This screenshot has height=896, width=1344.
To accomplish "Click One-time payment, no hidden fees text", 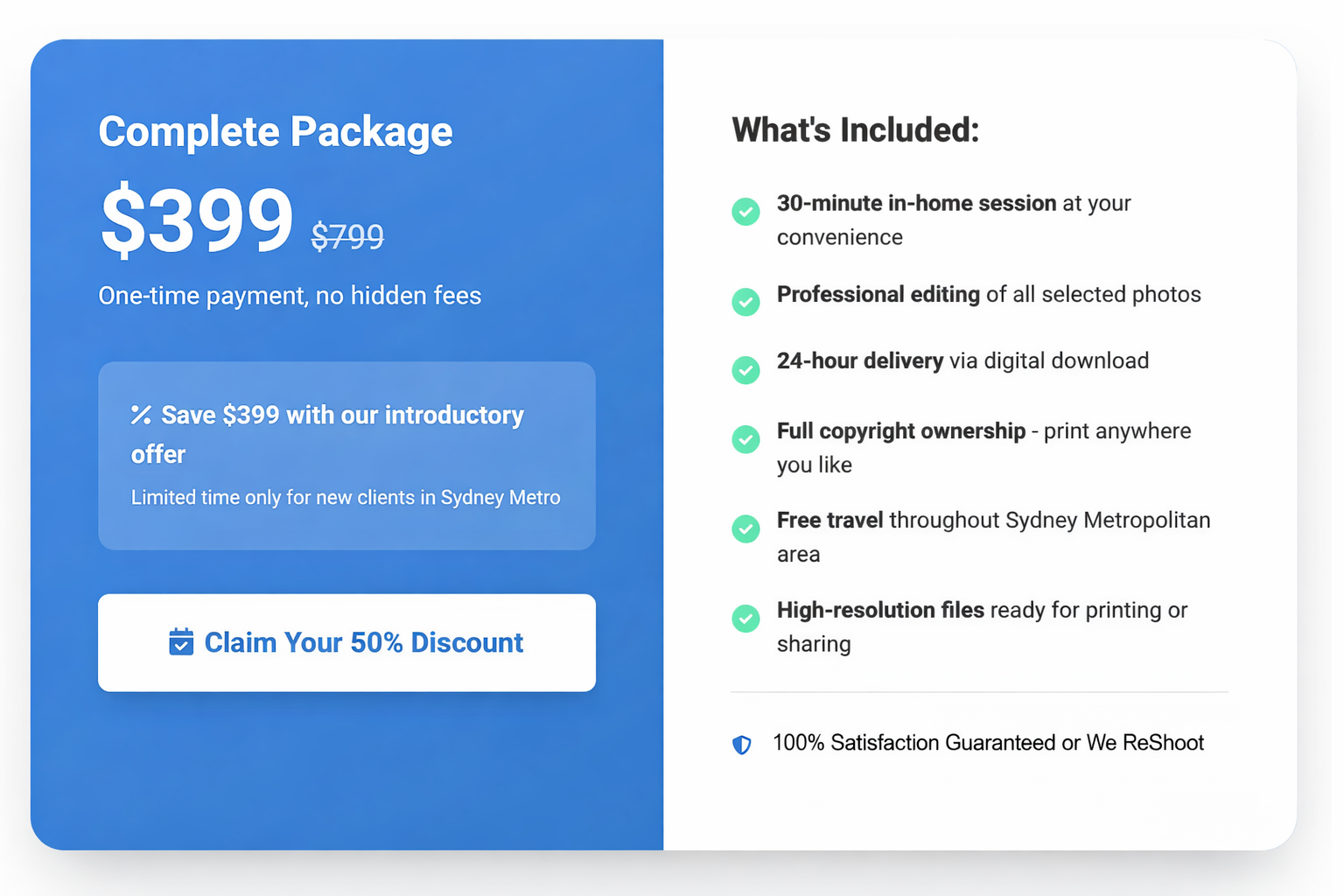I will 290,296.
